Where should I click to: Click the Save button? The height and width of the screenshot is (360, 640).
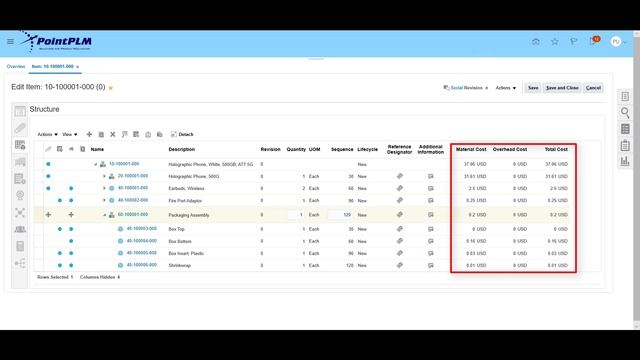click(533, 88)
